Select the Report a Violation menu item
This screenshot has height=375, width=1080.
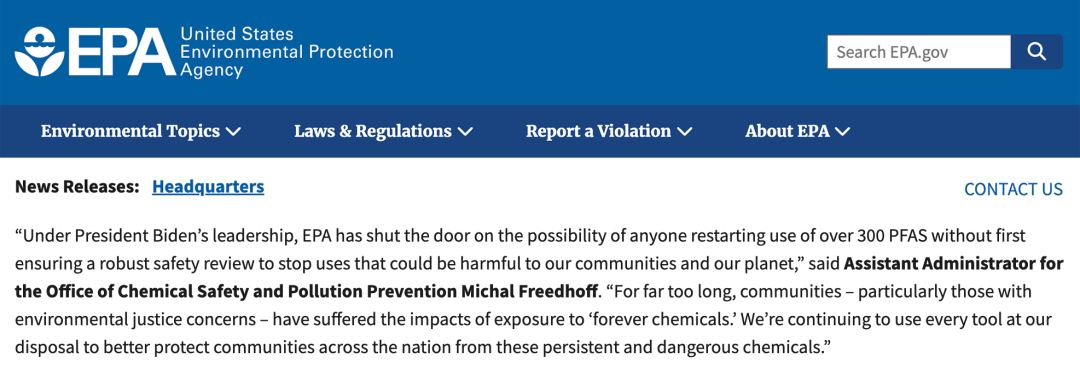[x=598, y=131]
